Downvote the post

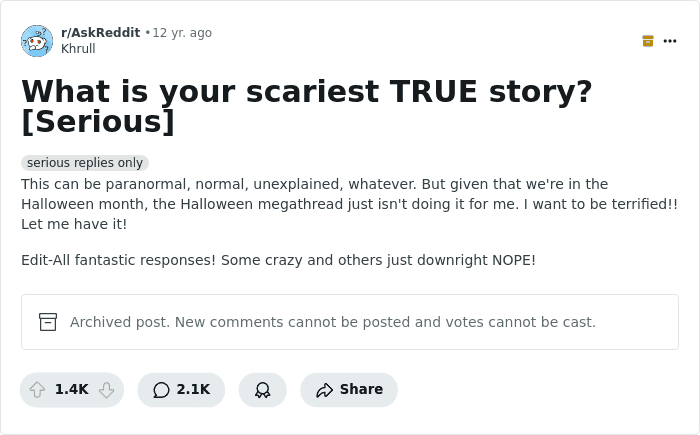[x=107, y=390]
